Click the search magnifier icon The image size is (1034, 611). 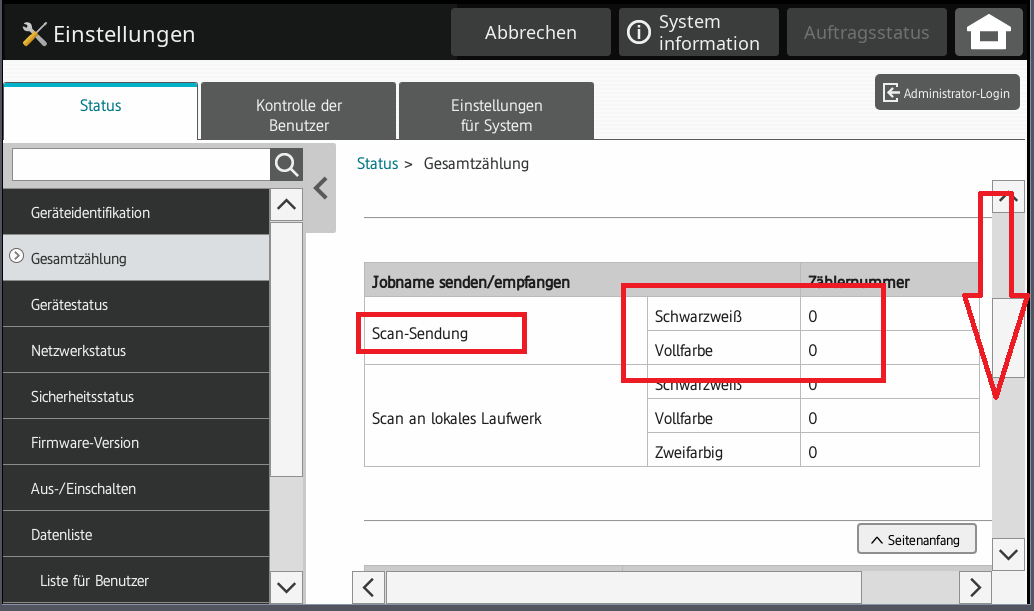286,165
